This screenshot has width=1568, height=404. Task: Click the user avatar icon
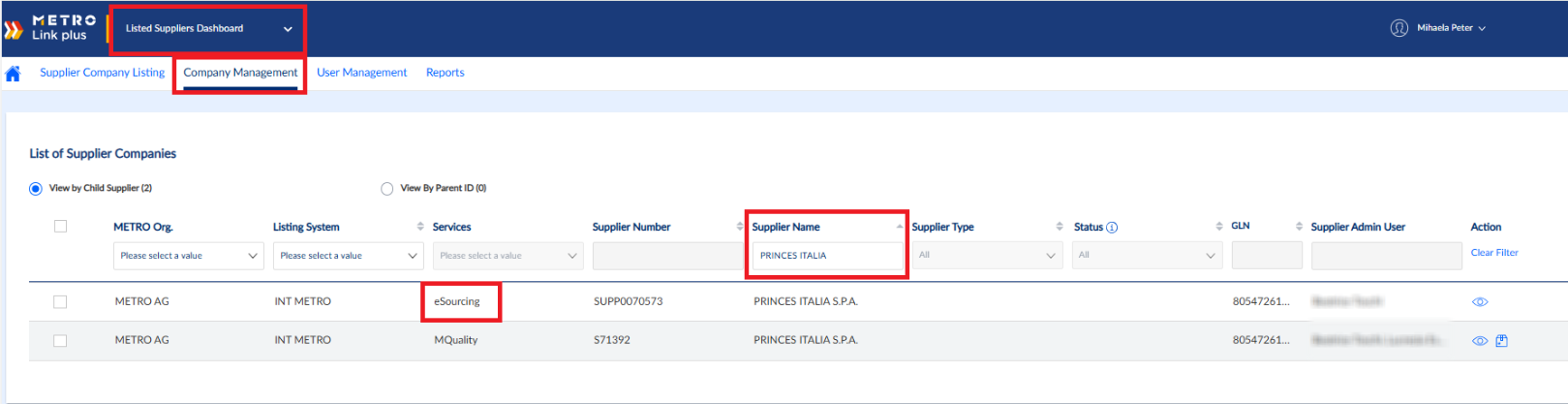coord(1399,28)
